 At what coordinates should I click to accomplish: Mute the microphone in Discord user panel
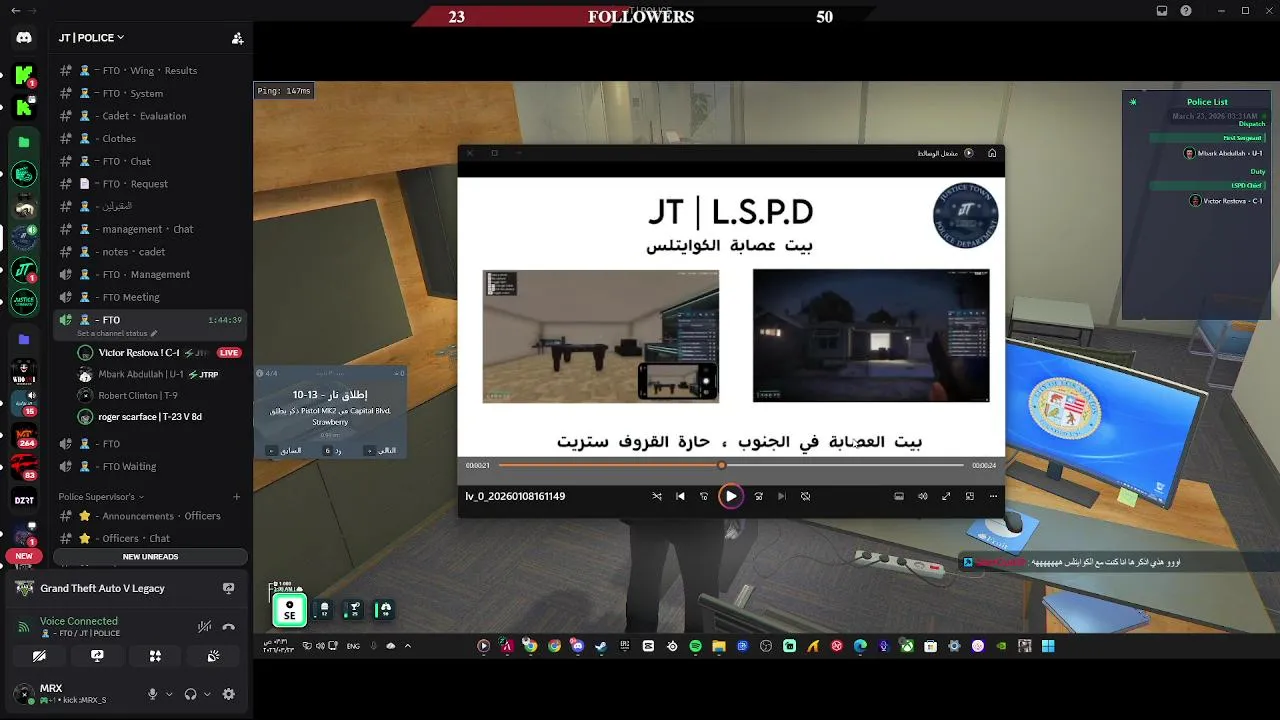tap(153, 694)
